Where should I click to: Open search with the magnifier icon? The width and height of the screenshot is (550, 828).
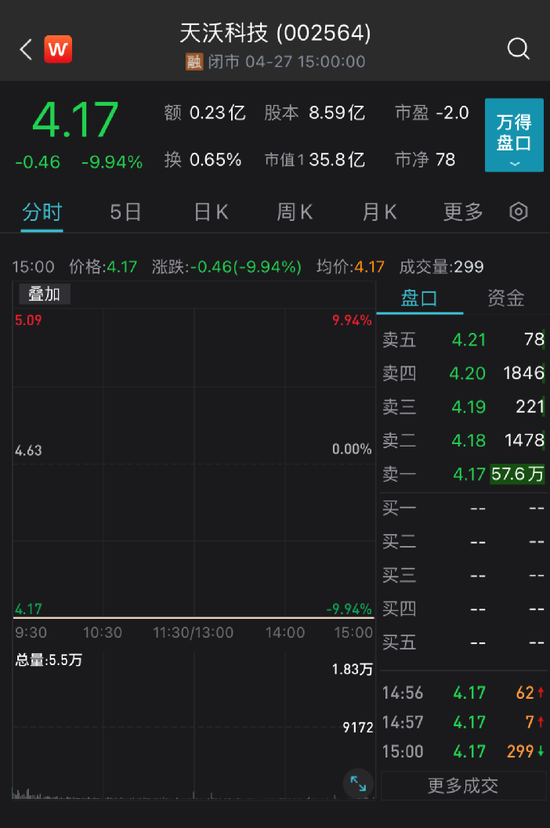pos(518,49)
